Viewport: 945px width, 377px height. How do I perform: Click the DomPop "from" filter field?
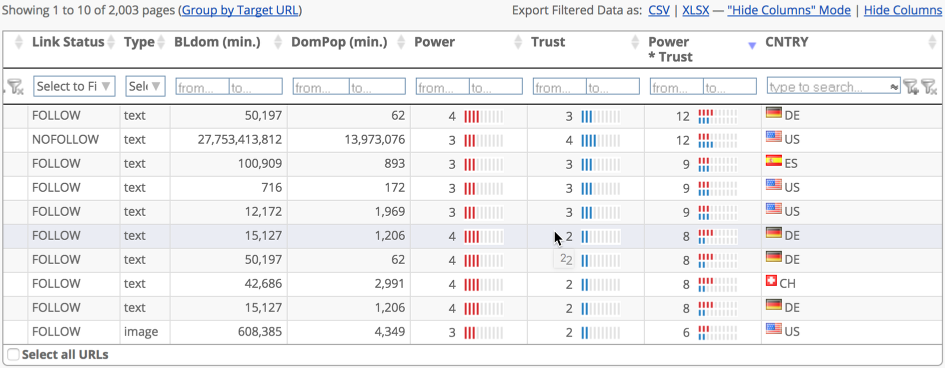[x=321, y=87]
